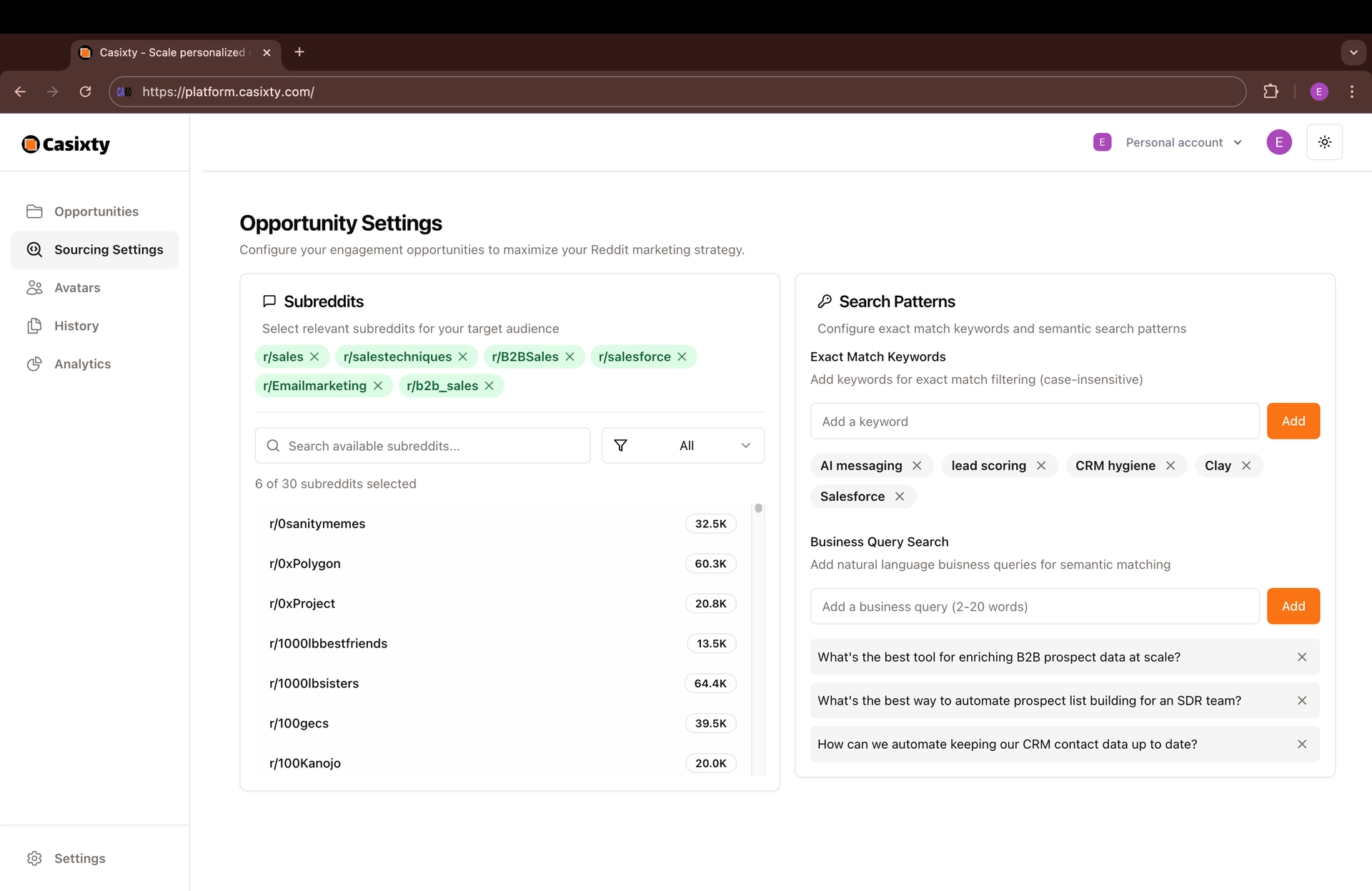Click Add button next to business query
Image resolution: width=1372 pixels, height=891 pixels.
point(1293,607)
